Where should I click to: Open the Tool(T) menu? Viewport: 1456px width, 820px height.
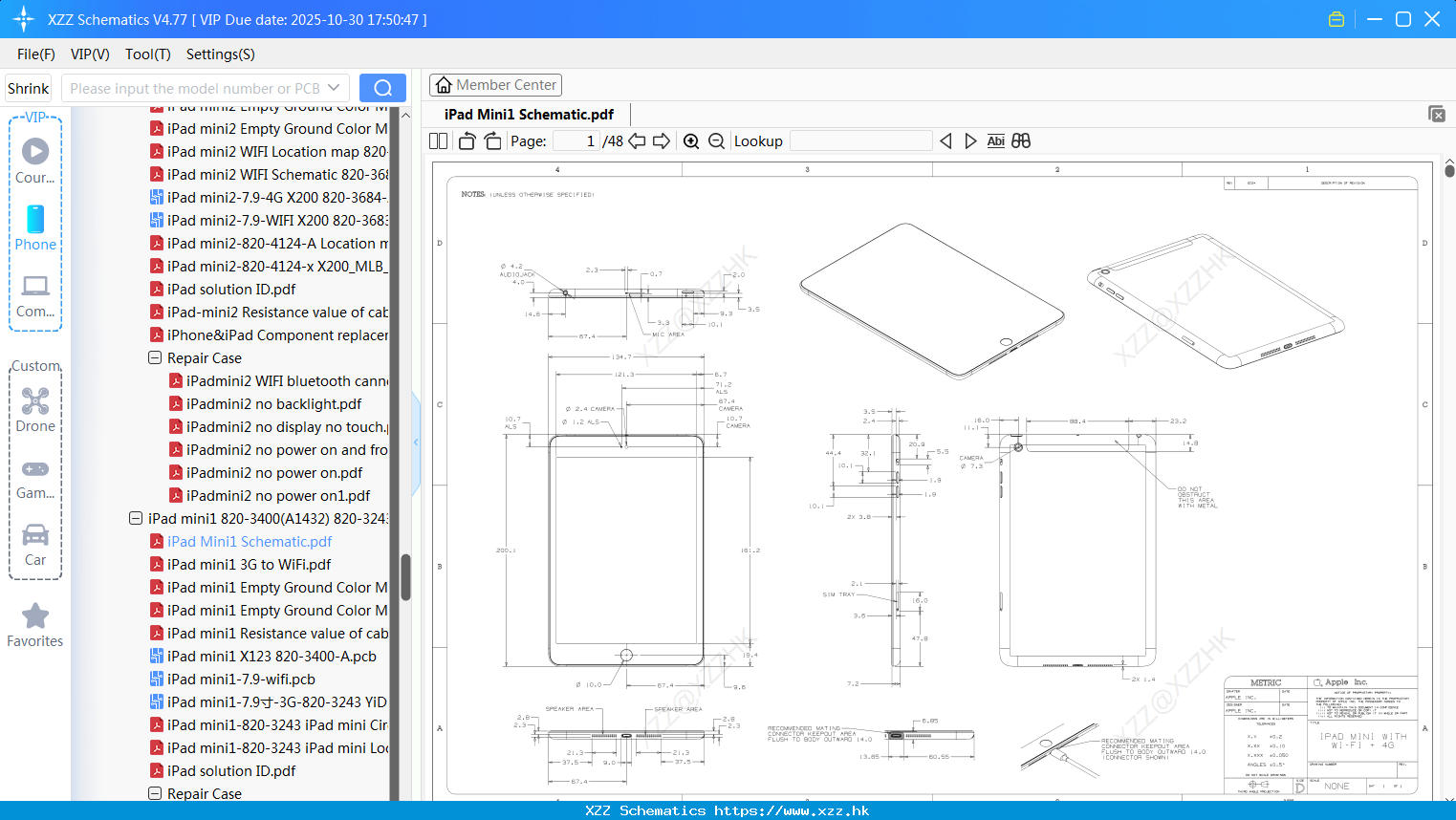pos(147,54)
